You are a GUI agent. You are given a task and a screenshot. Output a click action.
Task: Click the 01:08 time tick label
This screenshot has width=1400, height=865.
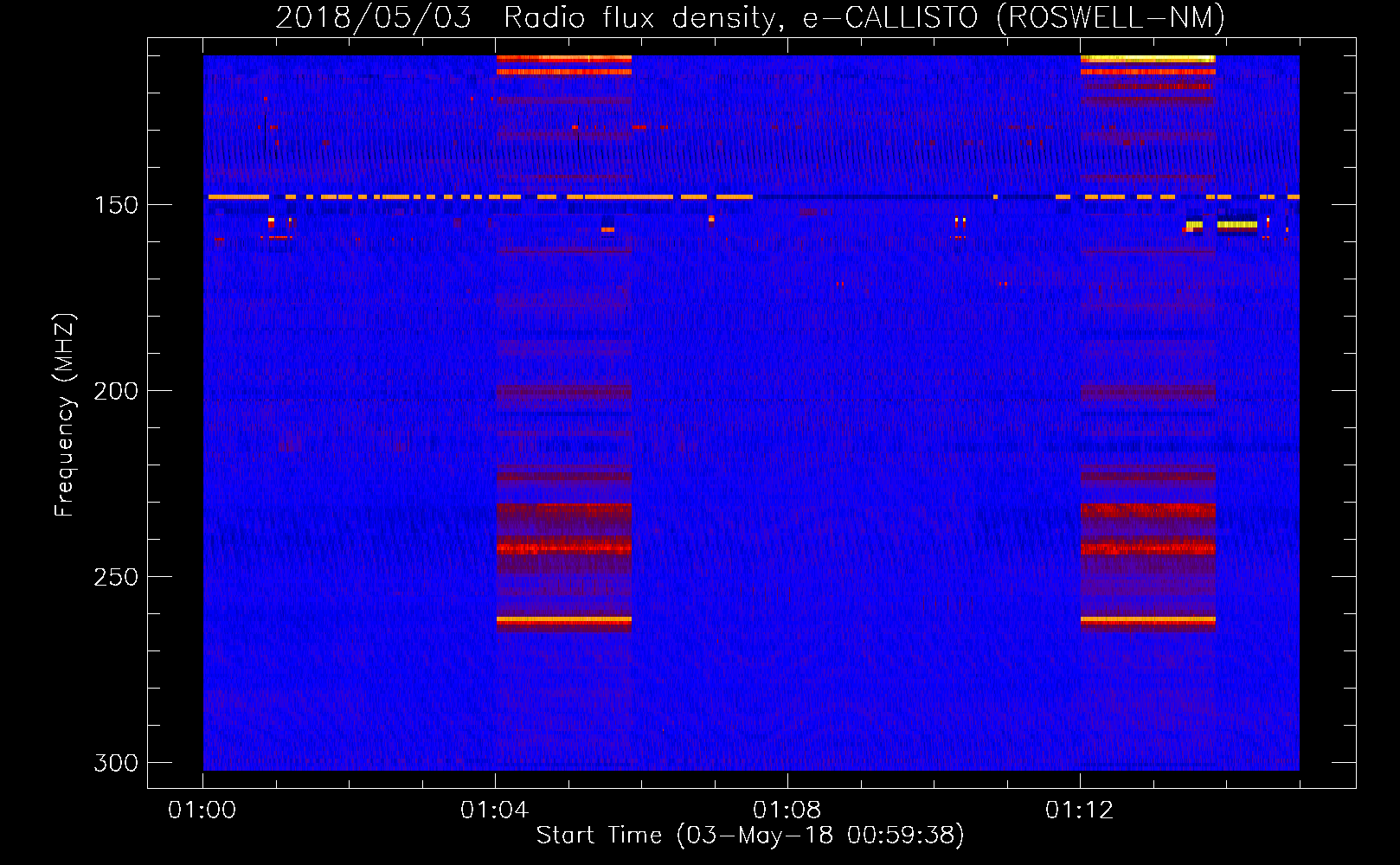[787, 811]
